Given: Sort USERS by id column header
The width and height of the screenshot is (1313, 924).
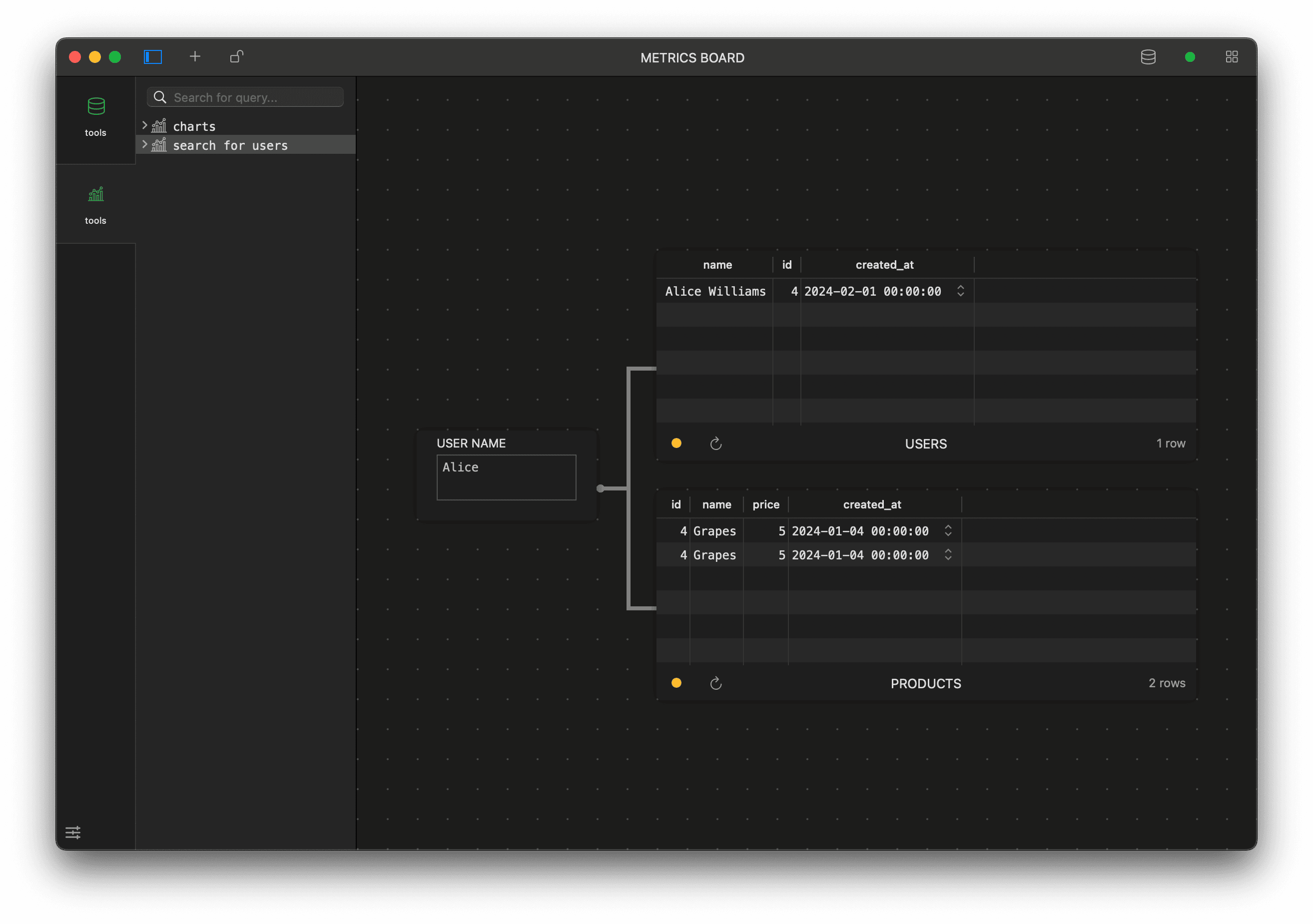Looking at the screenshot, I should (787, 265).
